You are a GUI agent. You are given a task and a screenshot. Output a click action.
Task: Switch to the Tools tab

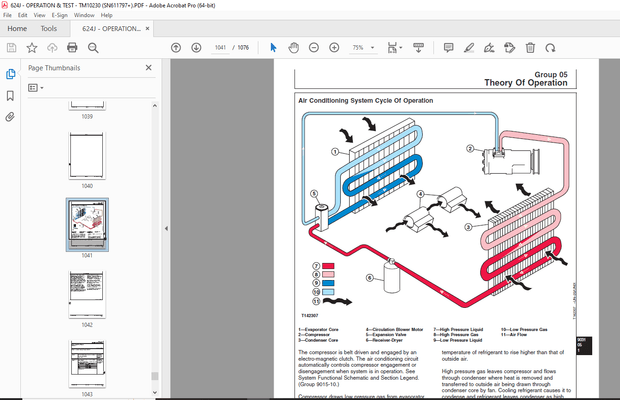(49, 28)
